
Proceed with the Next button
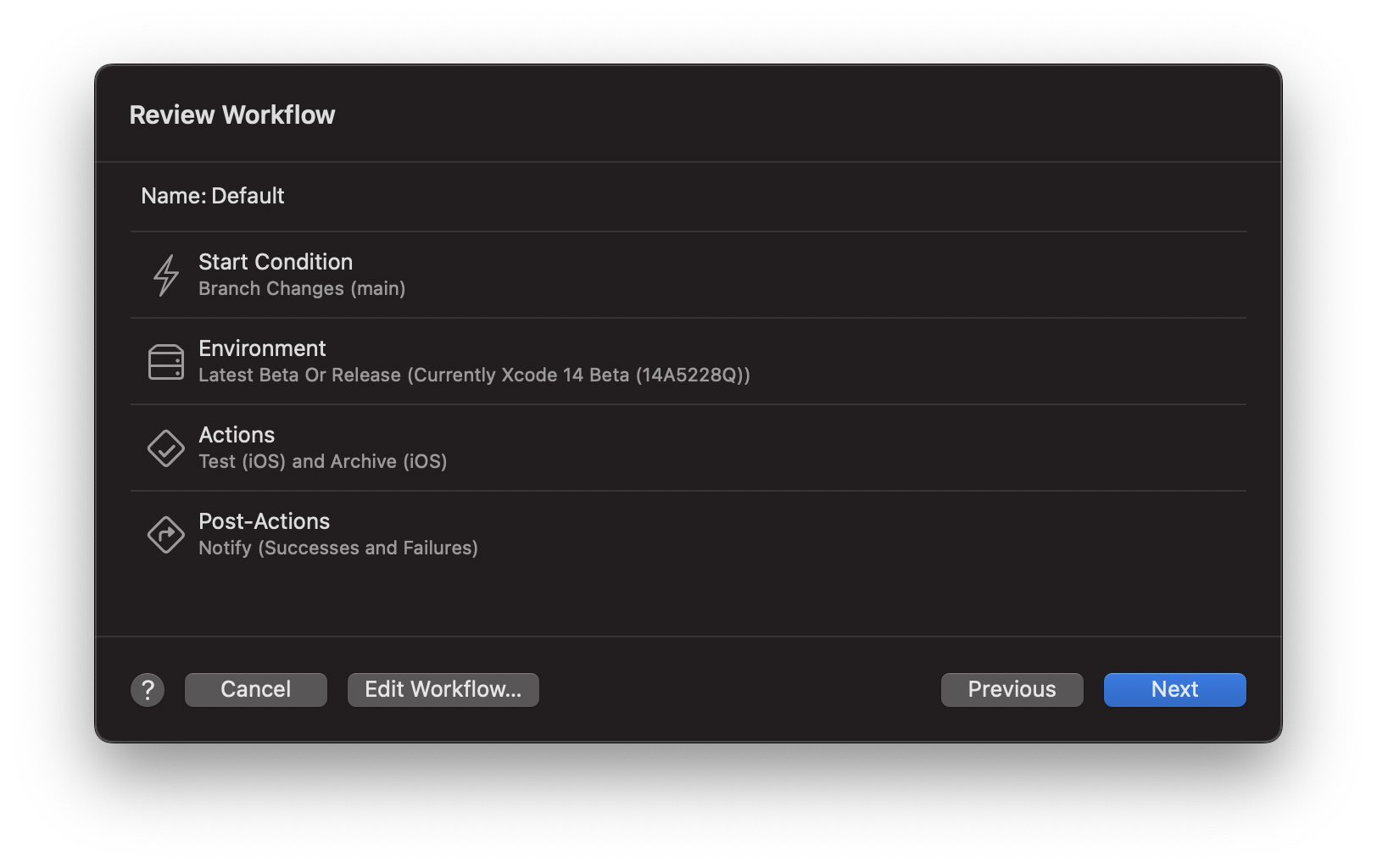click(1175, 690)
